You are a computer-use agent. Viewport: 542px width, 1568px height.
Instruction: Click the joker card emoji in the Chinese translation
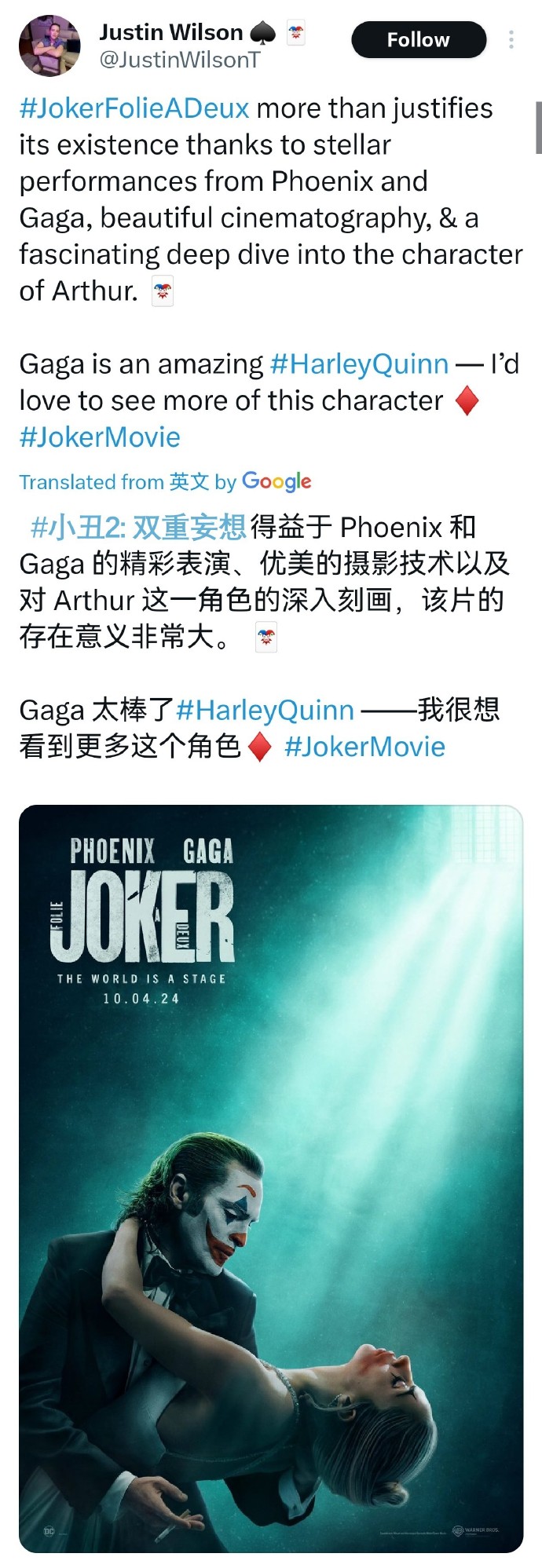pyautogui.click(x=267, y=638)
